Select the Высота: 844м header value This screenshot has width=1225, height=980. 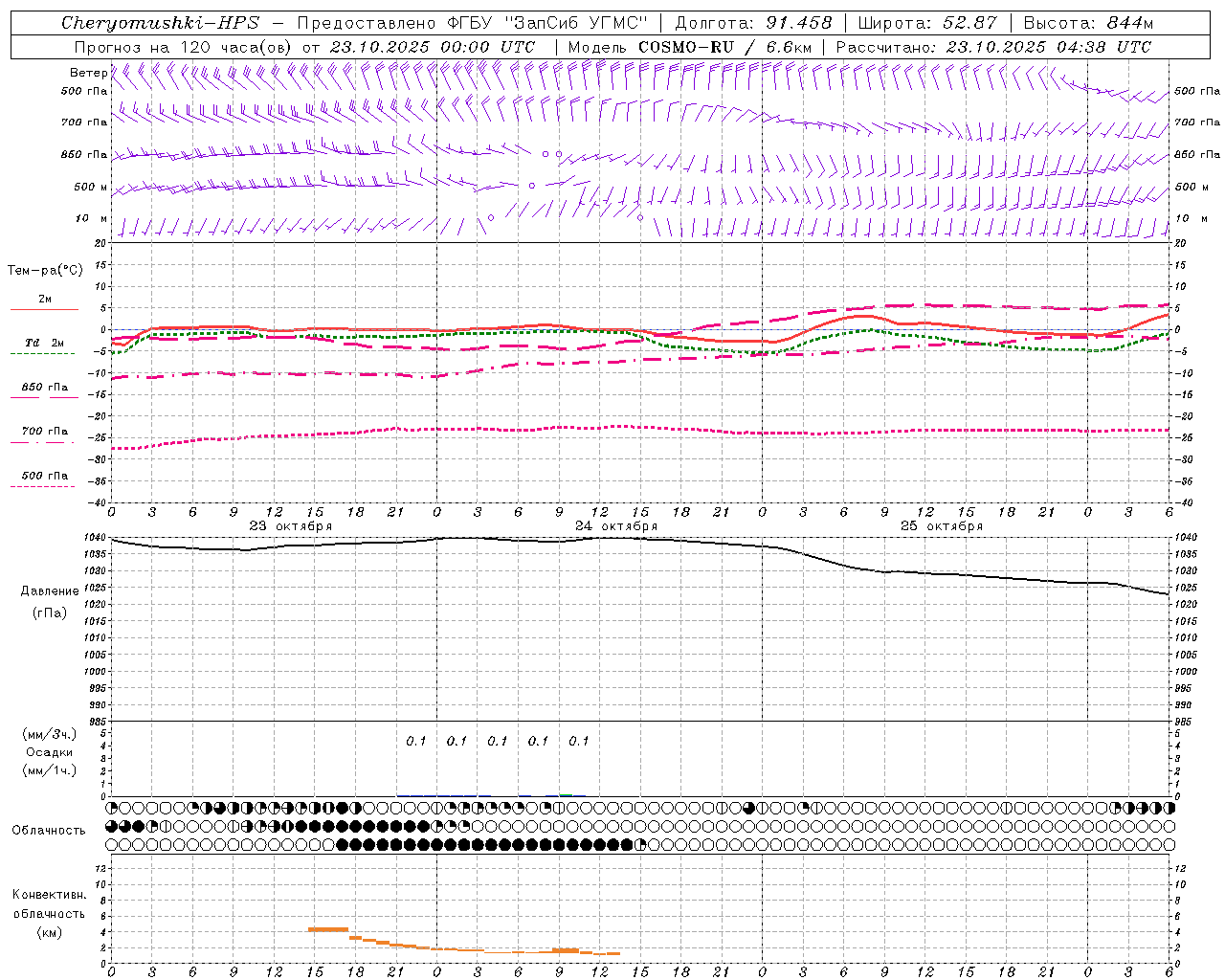[1088, 23]
